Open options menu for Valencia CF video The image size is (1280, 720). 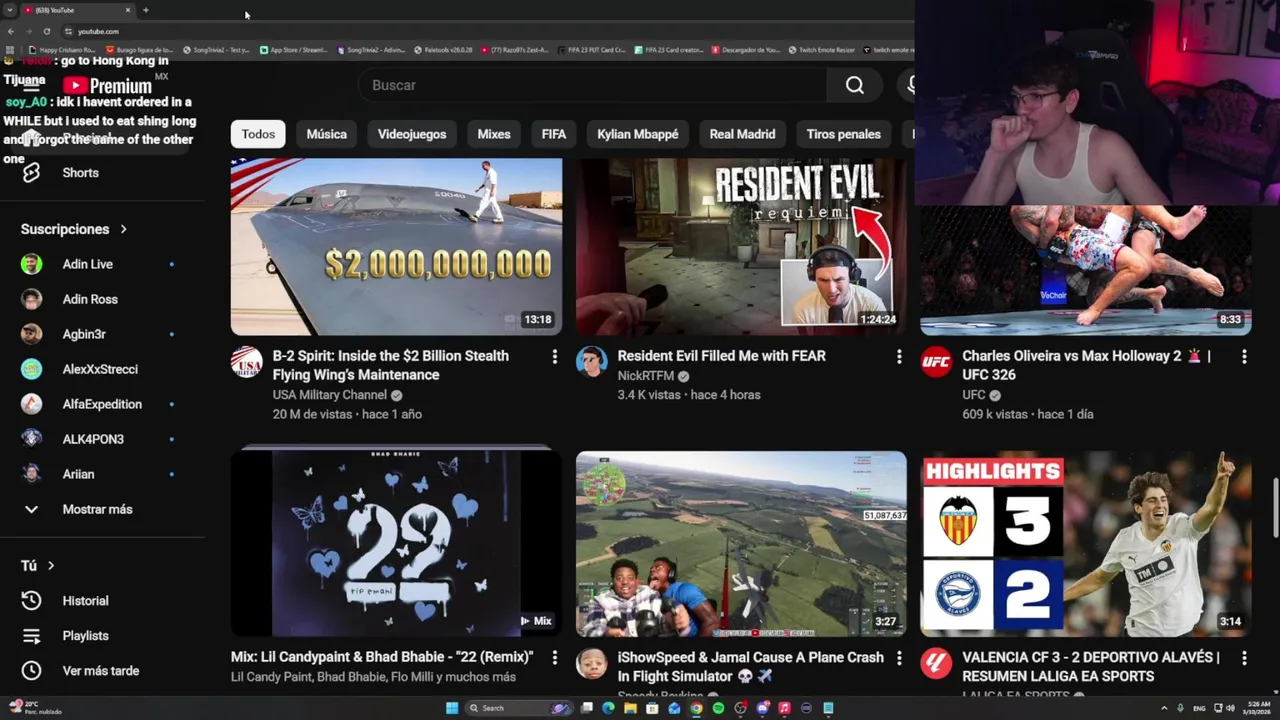tap(1244, 658)
